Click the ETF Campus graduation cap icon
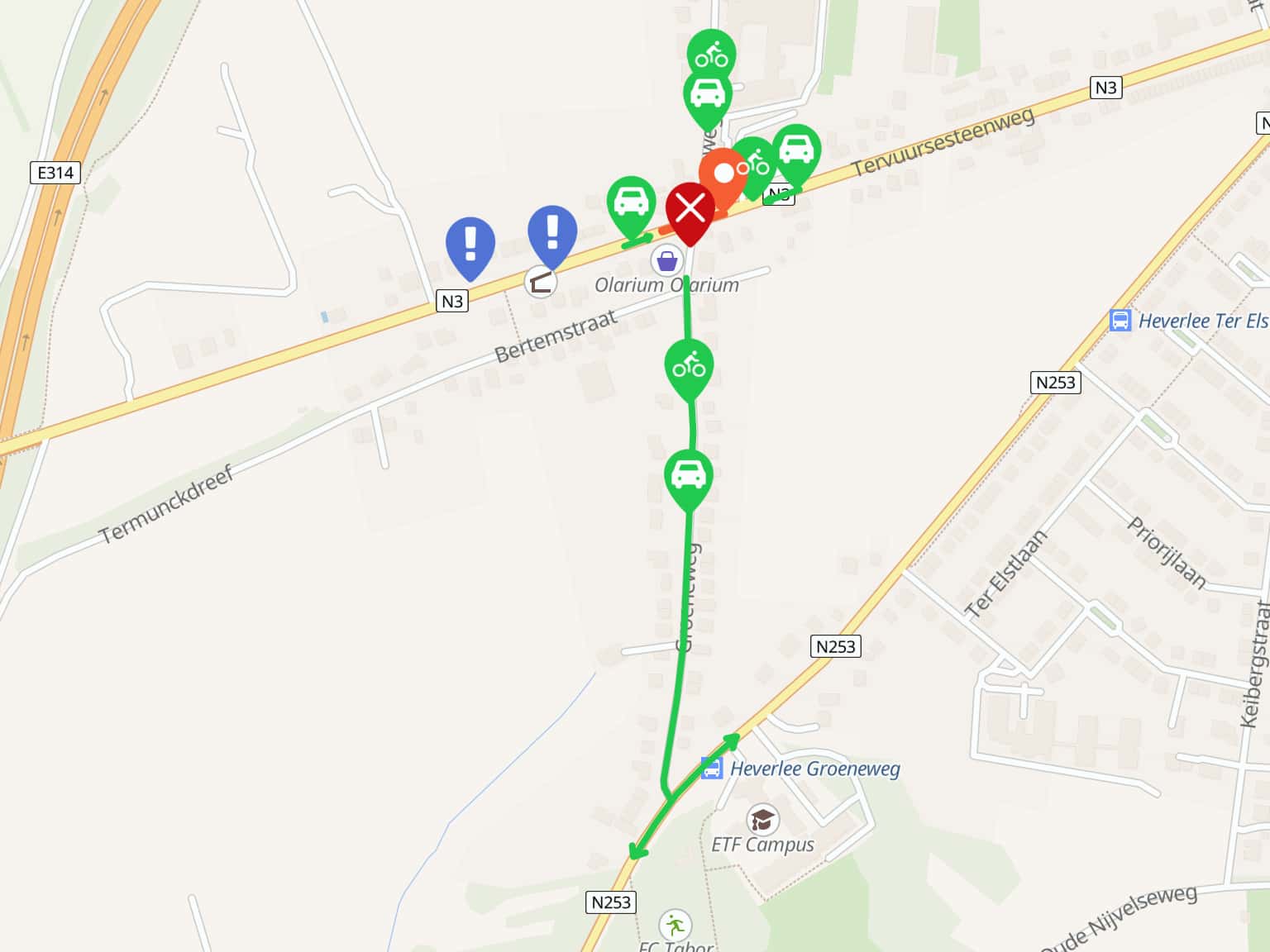Image resolution: width=1270 pixels, height=952 pixels. click(x=762, y=820)
